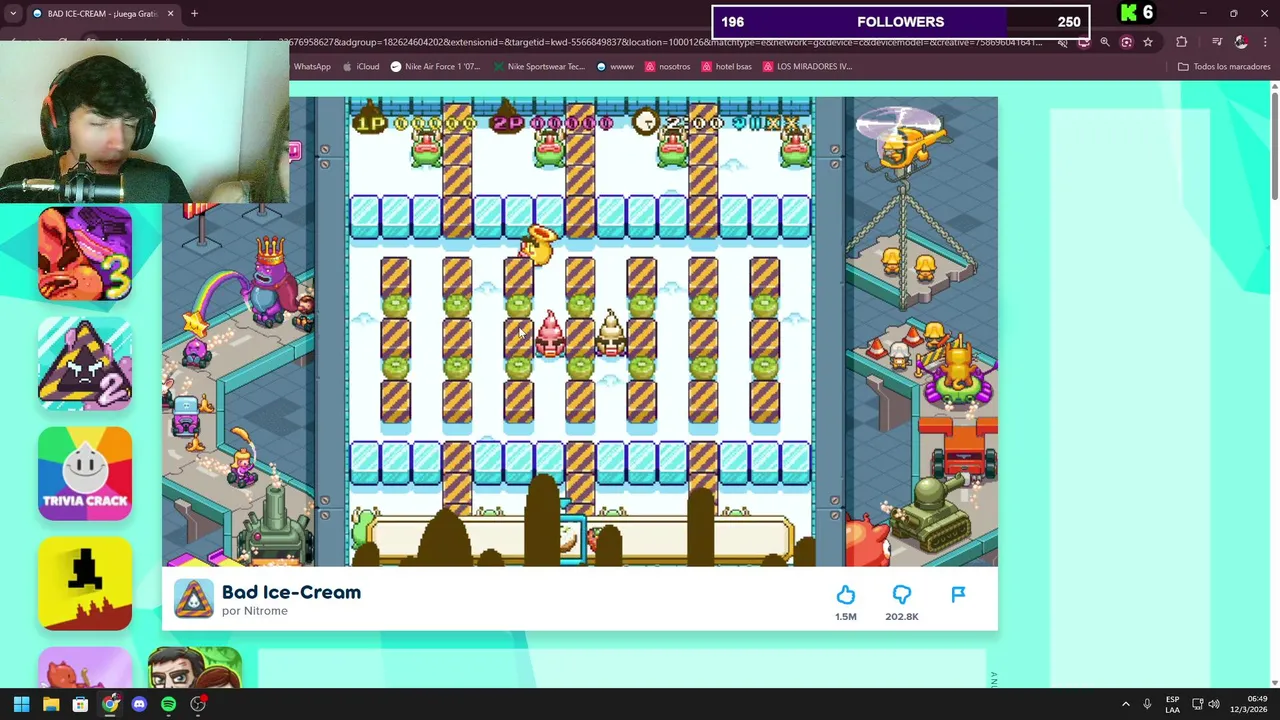The image size is (1280, 720).
Task: Open the Chrome profile avatar
Action: [1241, 42]
